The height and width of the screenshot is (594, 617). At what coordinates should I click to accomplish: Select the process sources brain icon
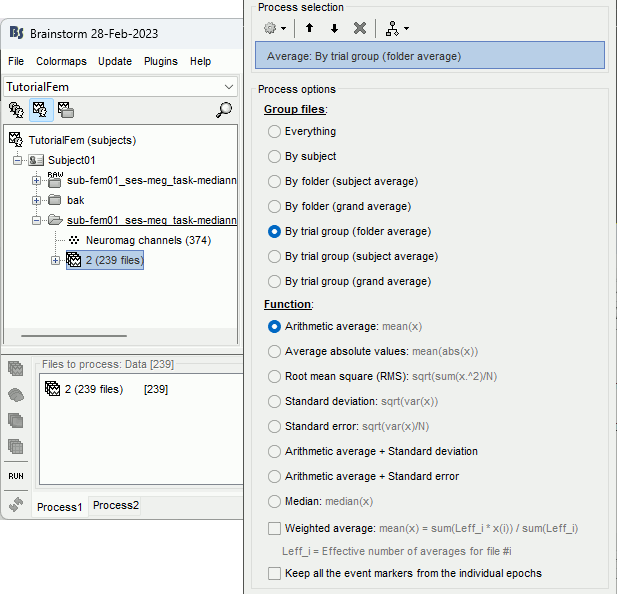click(16, 395)
